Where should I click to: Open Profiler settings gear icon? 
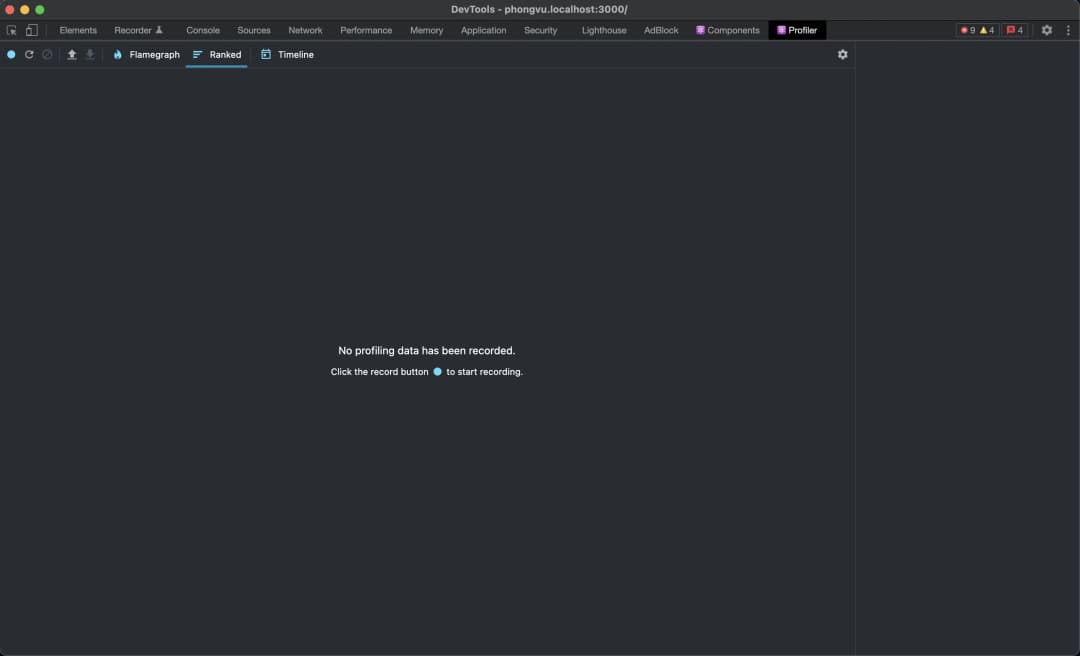(842, 54)
